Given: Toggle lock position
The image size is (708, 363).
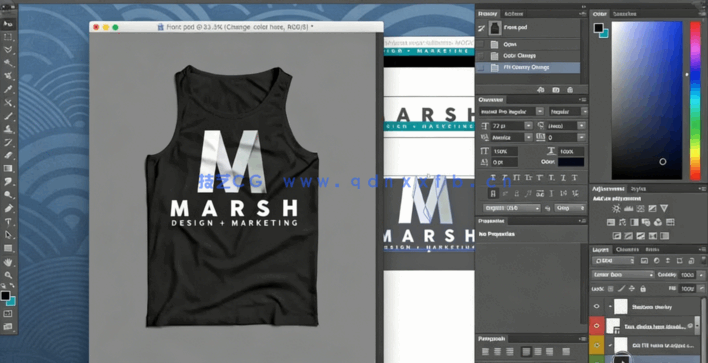Looking at the screenshot, I should click(632, 289).
